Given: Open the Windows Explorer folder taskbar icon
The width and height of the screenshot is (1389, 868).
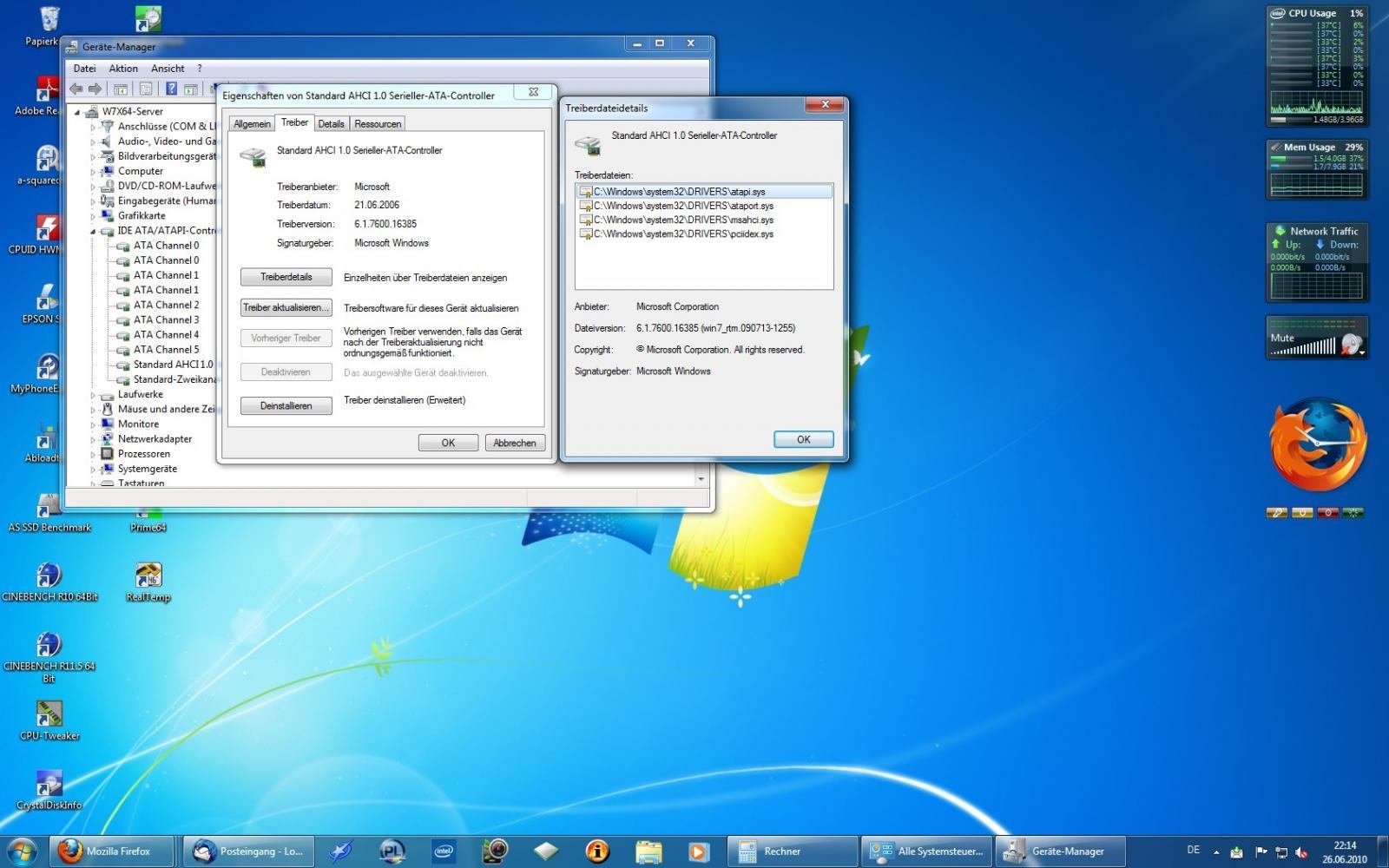Looking at the screenshot, I should click(x=648, y=852).
